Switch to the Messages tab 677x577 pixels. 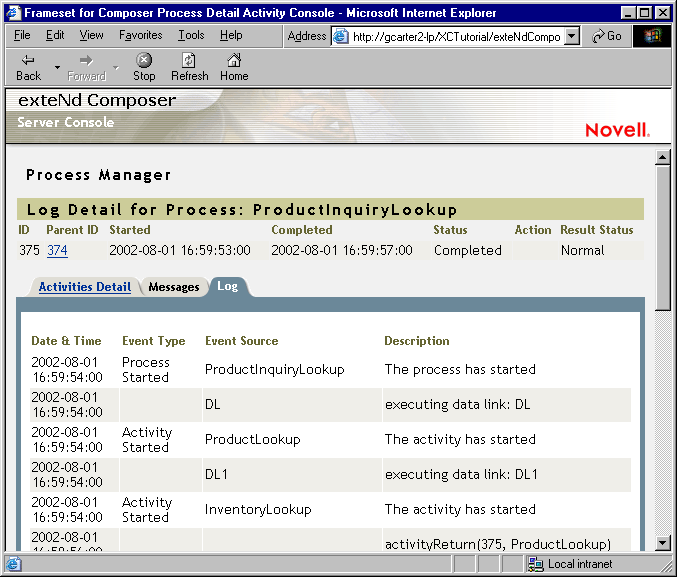pyautogui.click(x=174, y=287)
